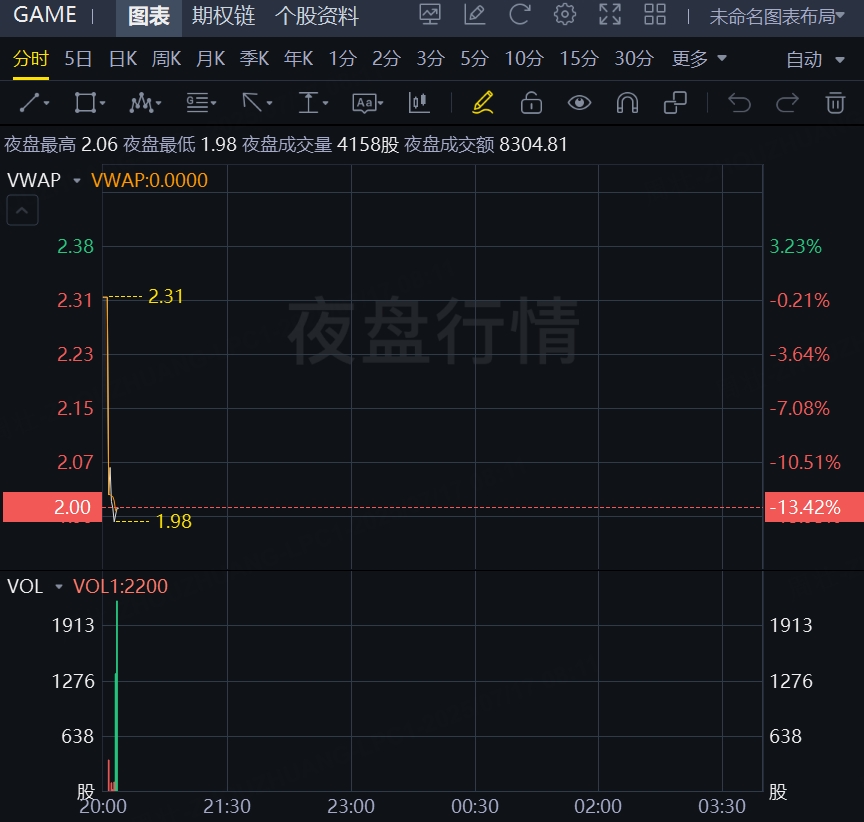Select the trend line drawing tool
Image resolution: width=864 pixels, height=822 pixels.
click(34, 103)
